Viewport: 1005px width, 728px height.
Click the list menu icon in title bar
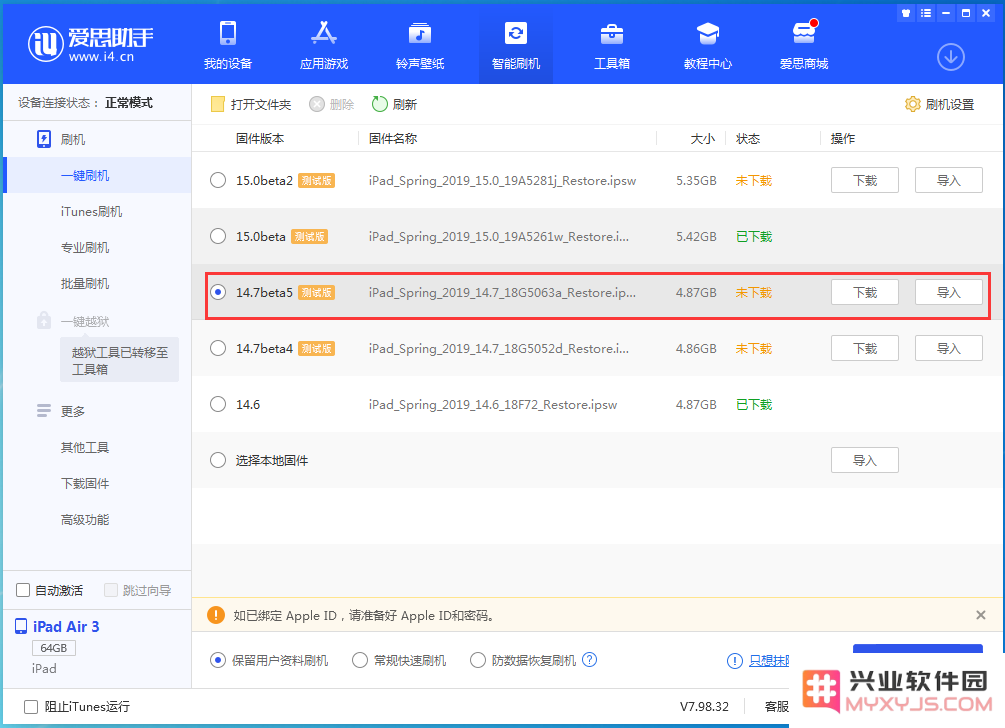tap(926, 13)
